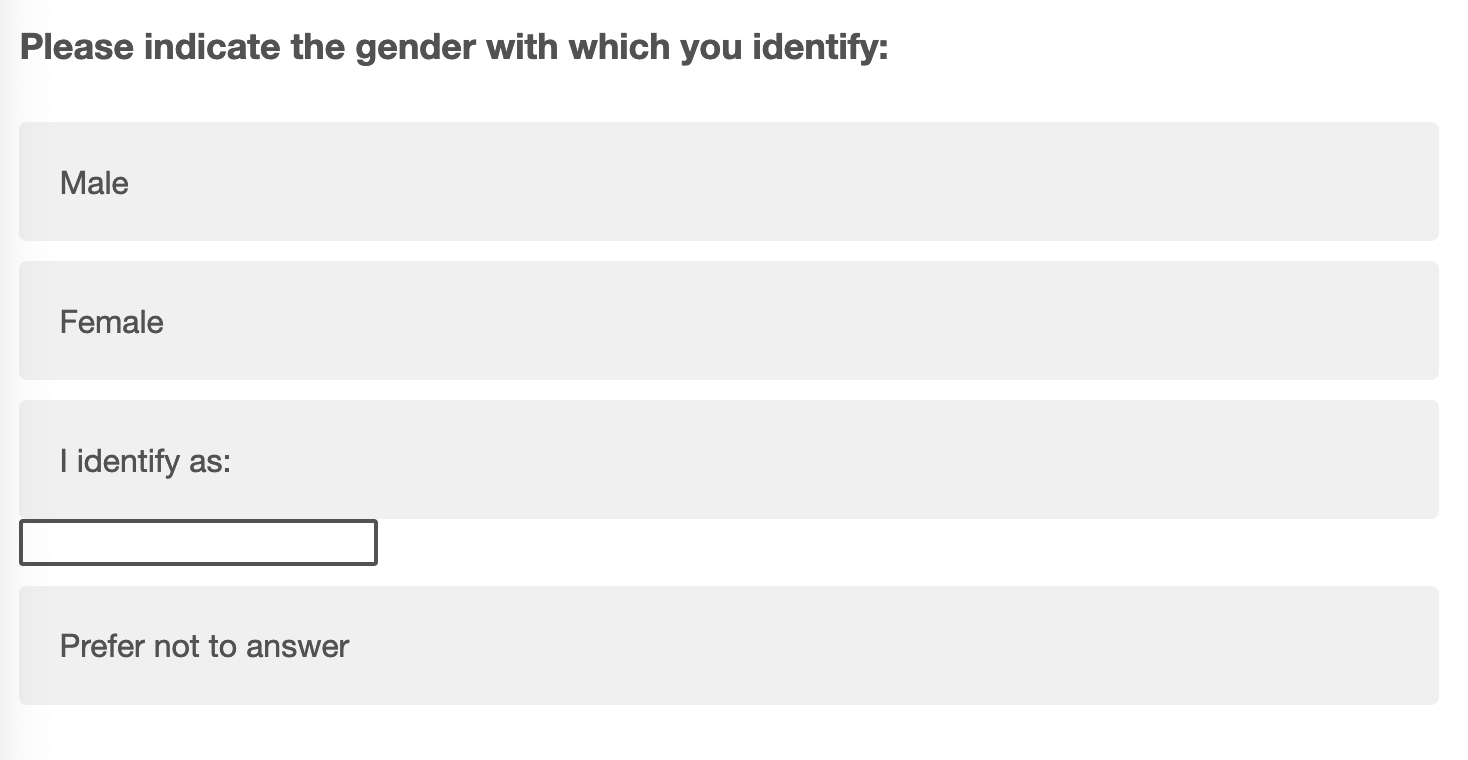Tap the first answer choice, Male
1468x760 pixels.
tap(728, 182)
